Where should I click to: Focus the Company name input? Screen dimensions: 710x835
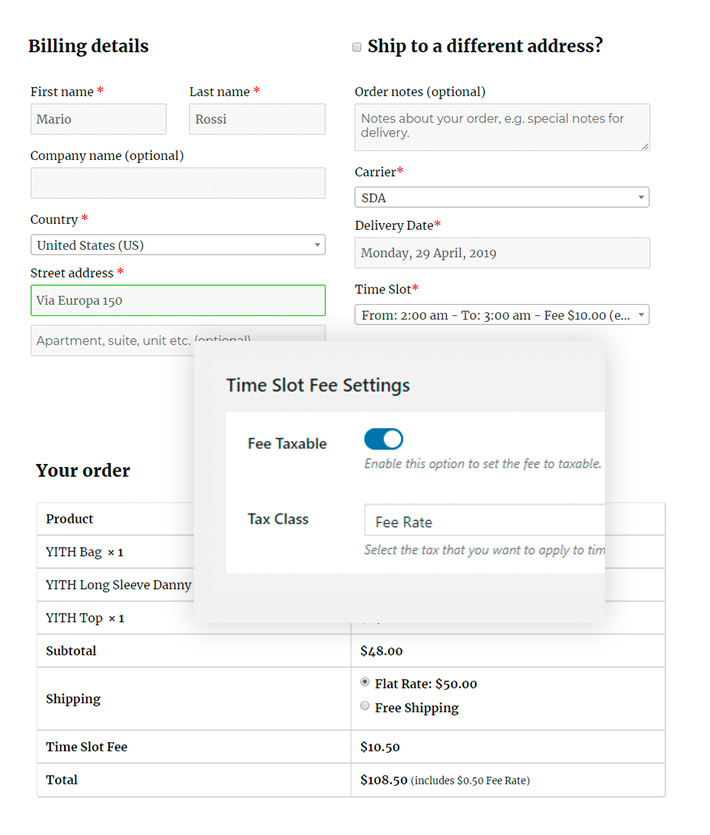[178, 183]
